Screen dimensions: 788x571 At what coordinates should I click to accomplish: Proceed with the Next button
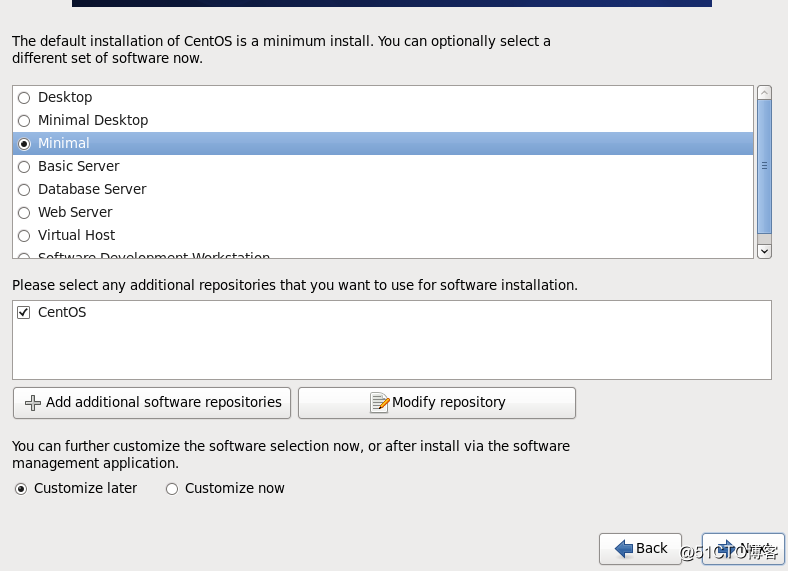pos(743,548)
